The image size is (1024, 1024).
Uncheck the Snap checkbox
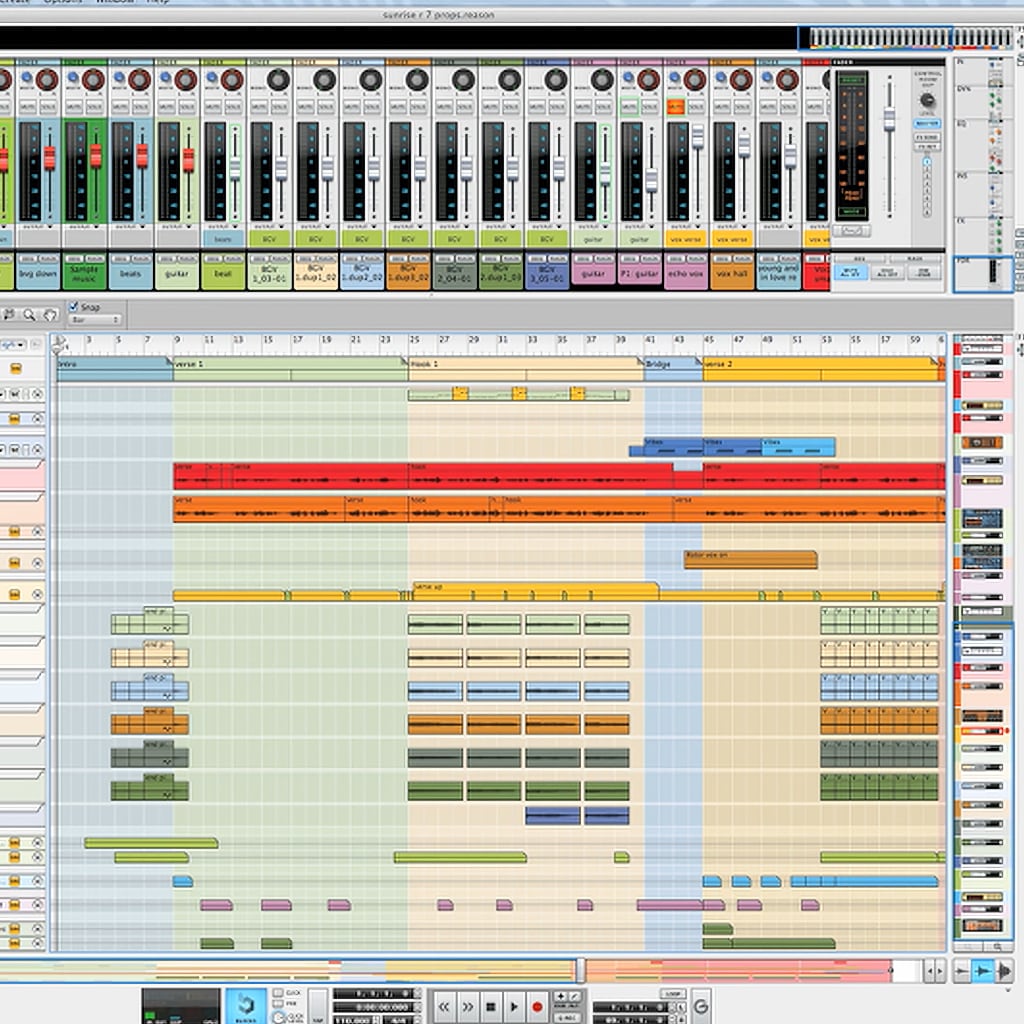(74, 306)
